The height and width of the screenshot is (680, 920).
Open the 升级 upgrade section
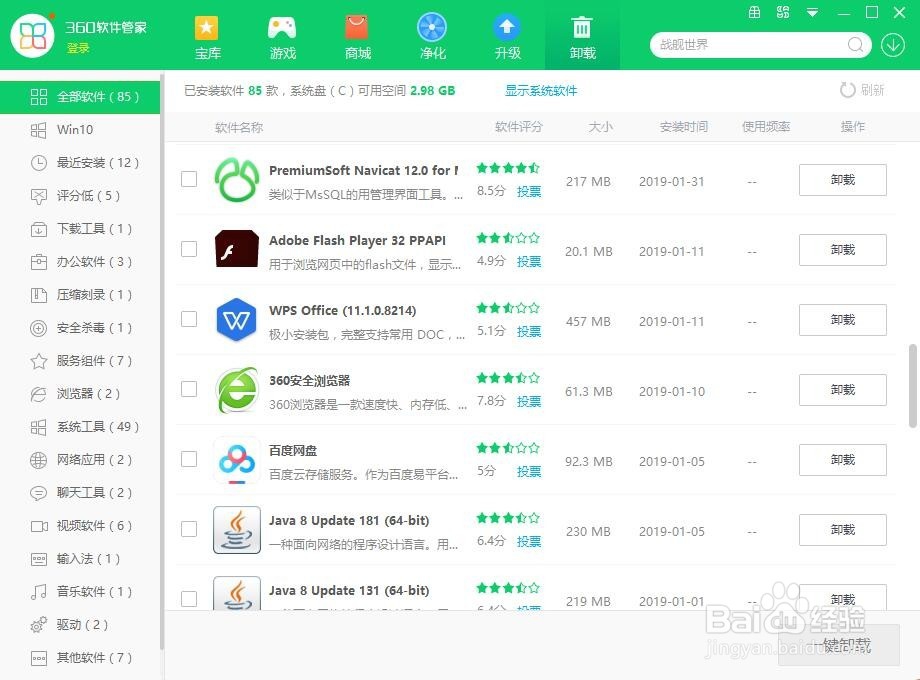507,35
